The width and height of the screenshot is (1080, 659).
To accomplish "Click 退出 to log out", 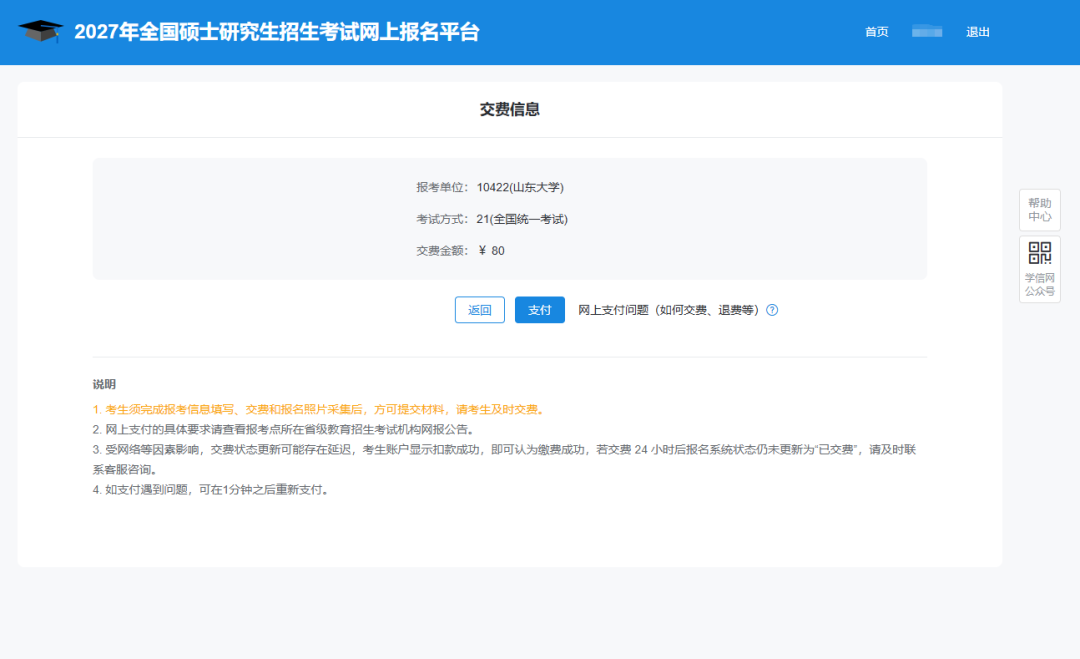I will pos(977,32).
